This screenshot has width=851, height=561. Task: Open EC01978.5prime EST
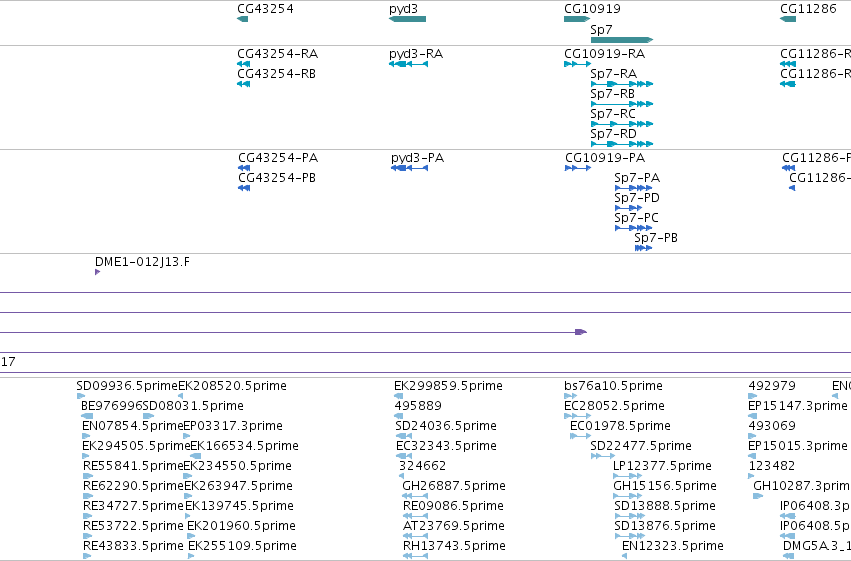click(x=620, y=426)
